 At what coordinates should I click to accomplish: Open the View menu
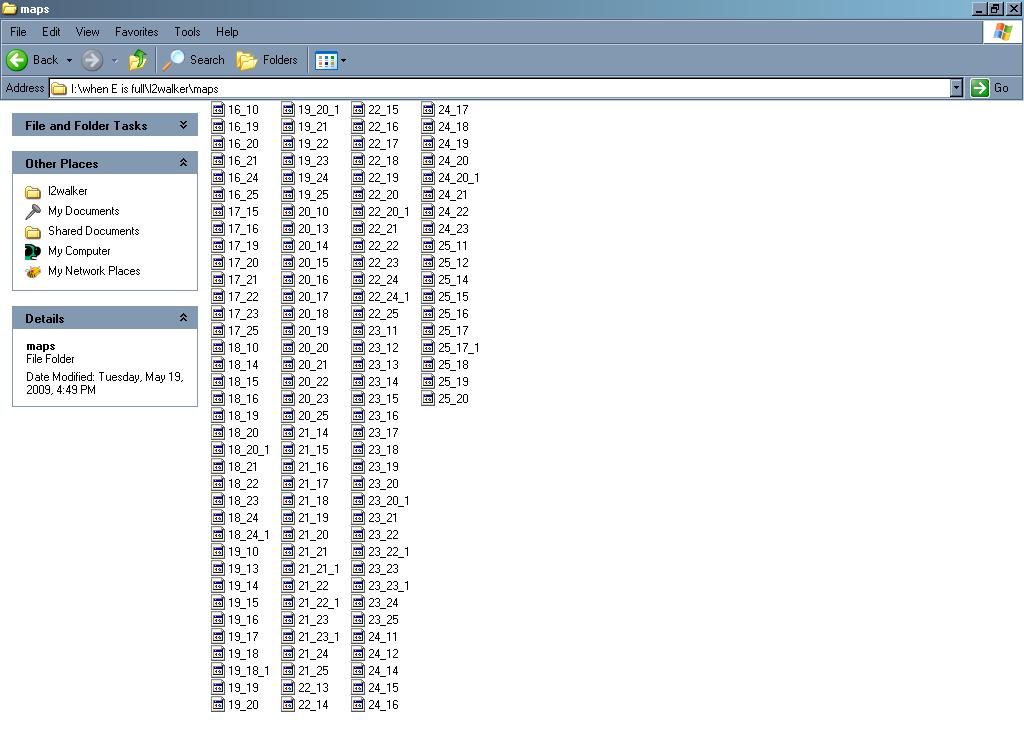click(88, 31)
